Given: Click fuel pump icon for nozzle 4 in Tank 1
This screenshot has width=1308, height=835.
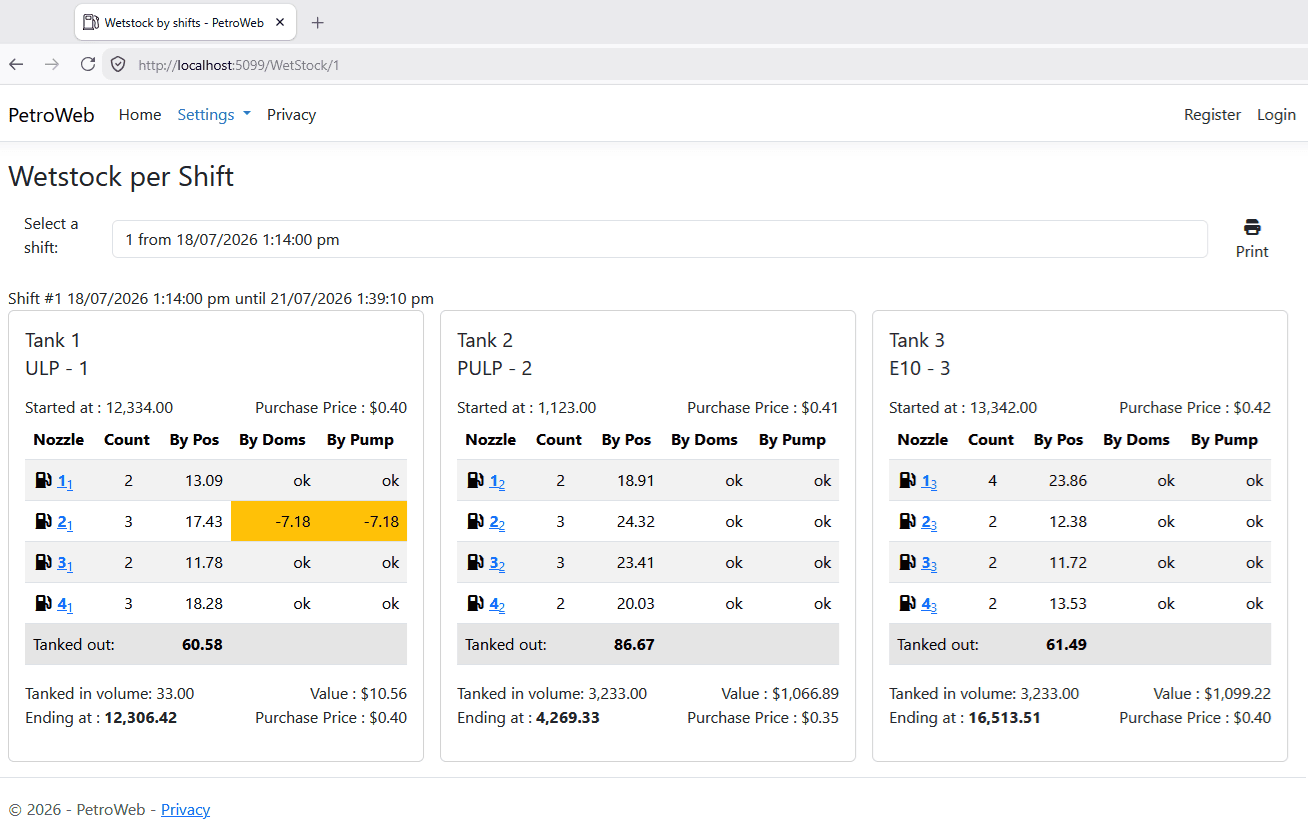Looking at the screenshot, I should pyautogui.click(x=43, y=603).
